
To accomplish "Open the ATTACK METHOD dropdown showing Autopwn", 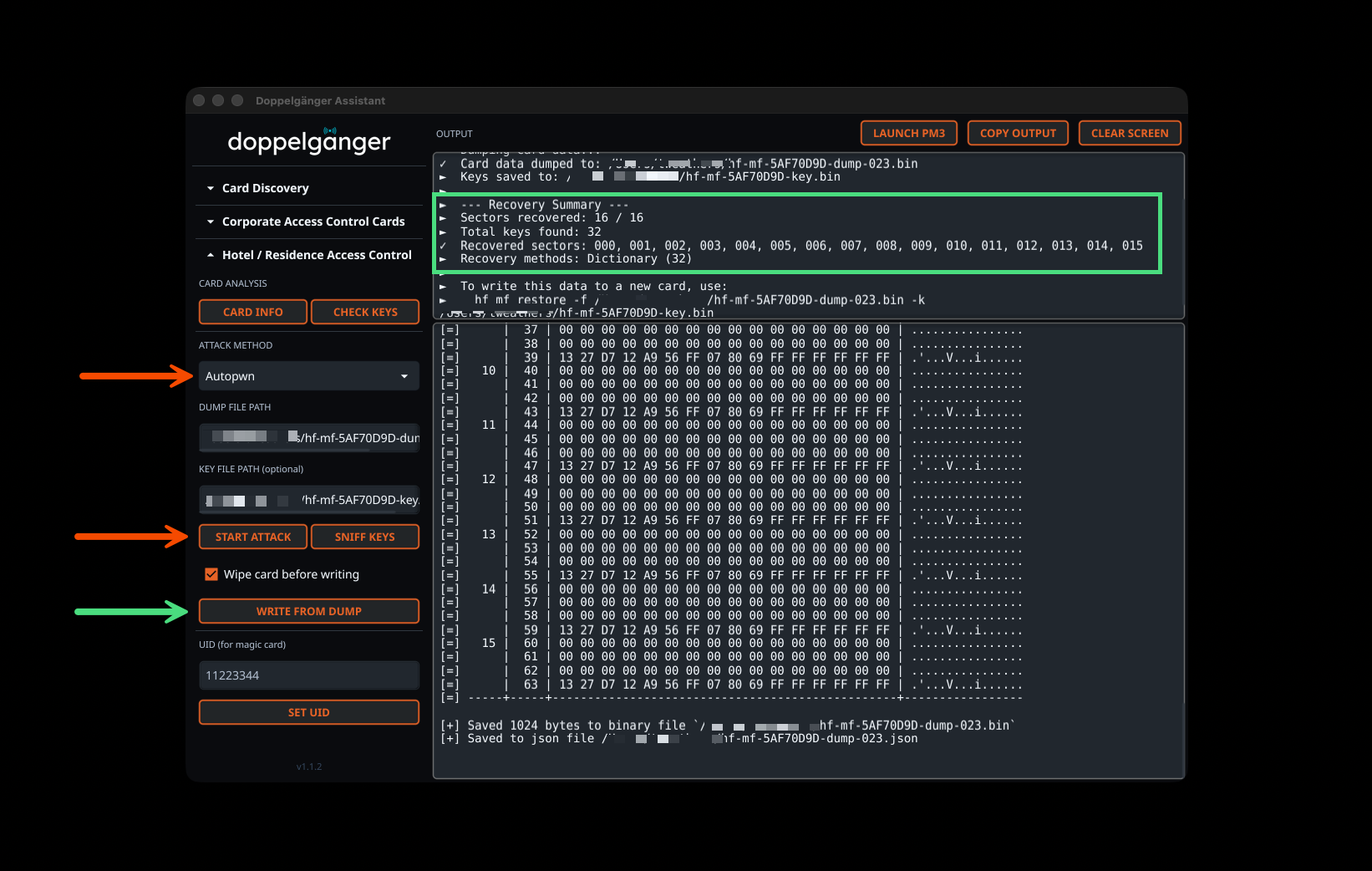I will [308, 375].
